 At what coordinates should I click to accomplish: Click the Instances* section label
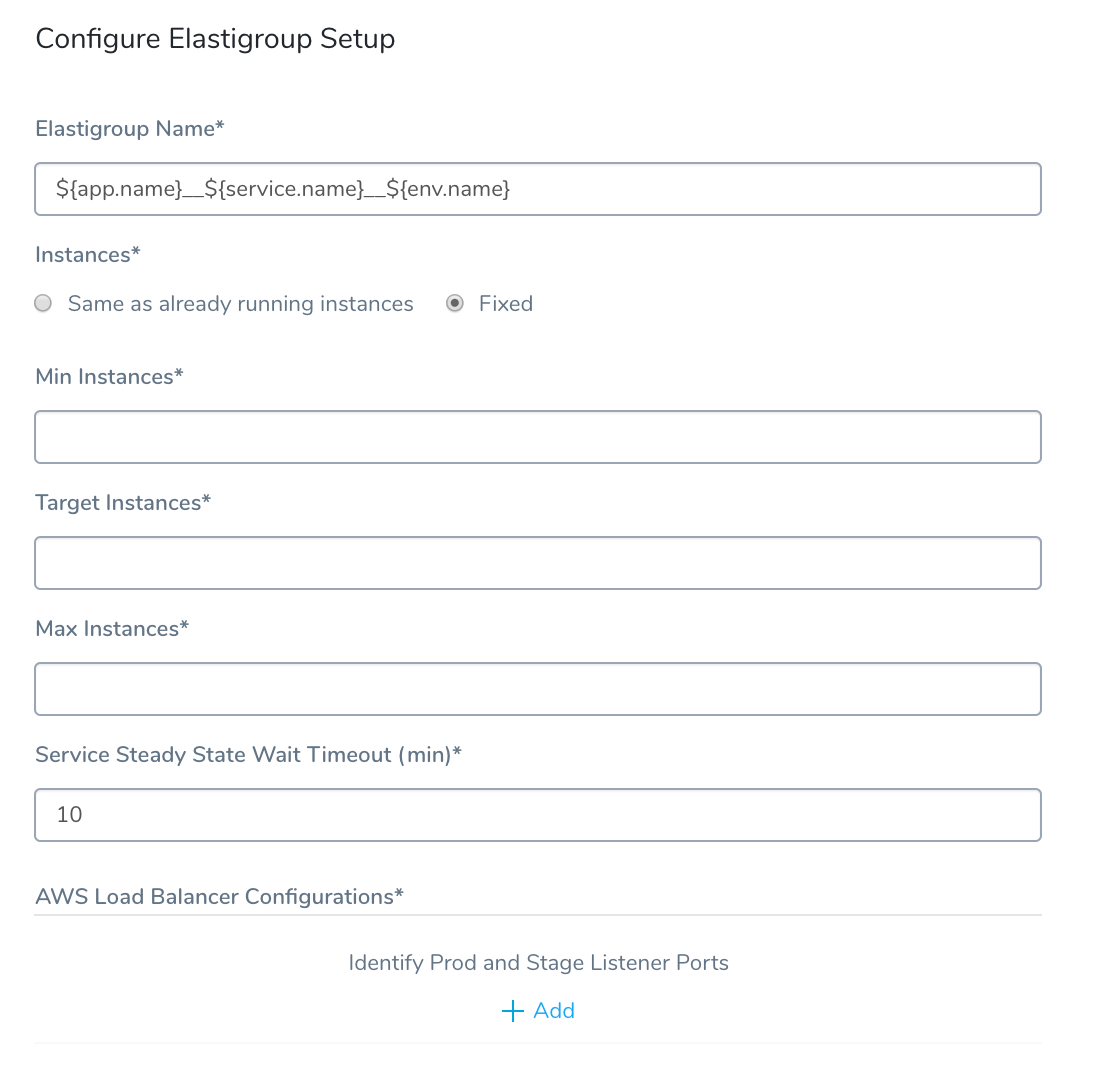(x=88, y=255)
